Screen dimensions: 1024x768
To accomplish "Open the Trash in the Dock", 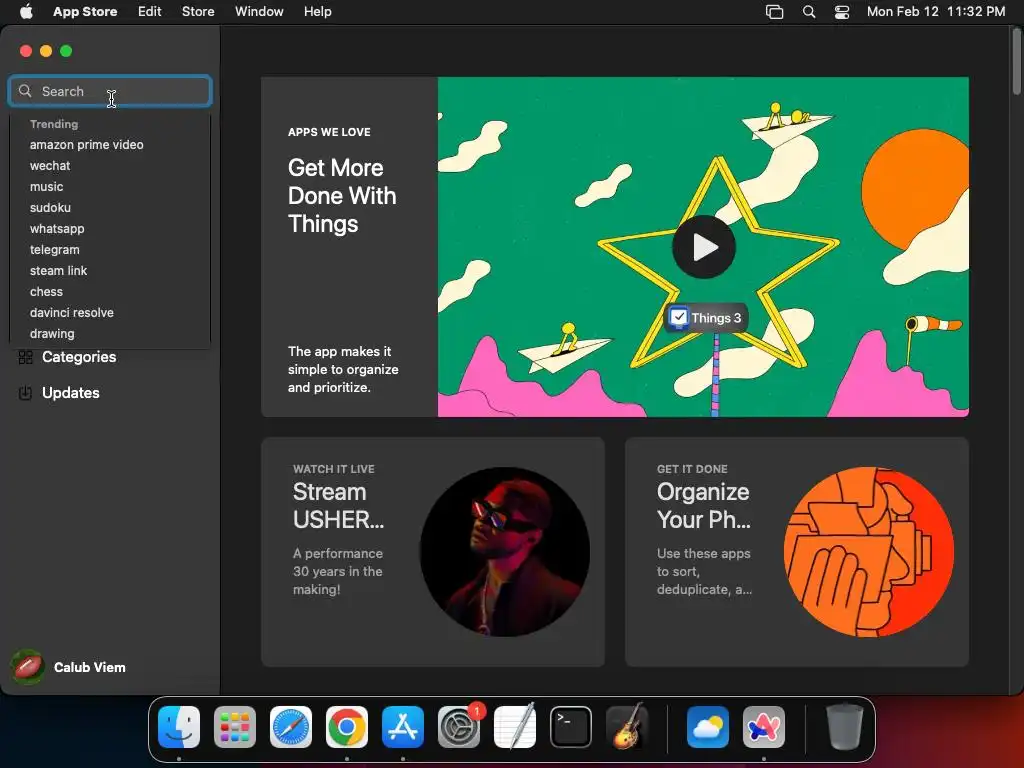I will click(845, 727).
